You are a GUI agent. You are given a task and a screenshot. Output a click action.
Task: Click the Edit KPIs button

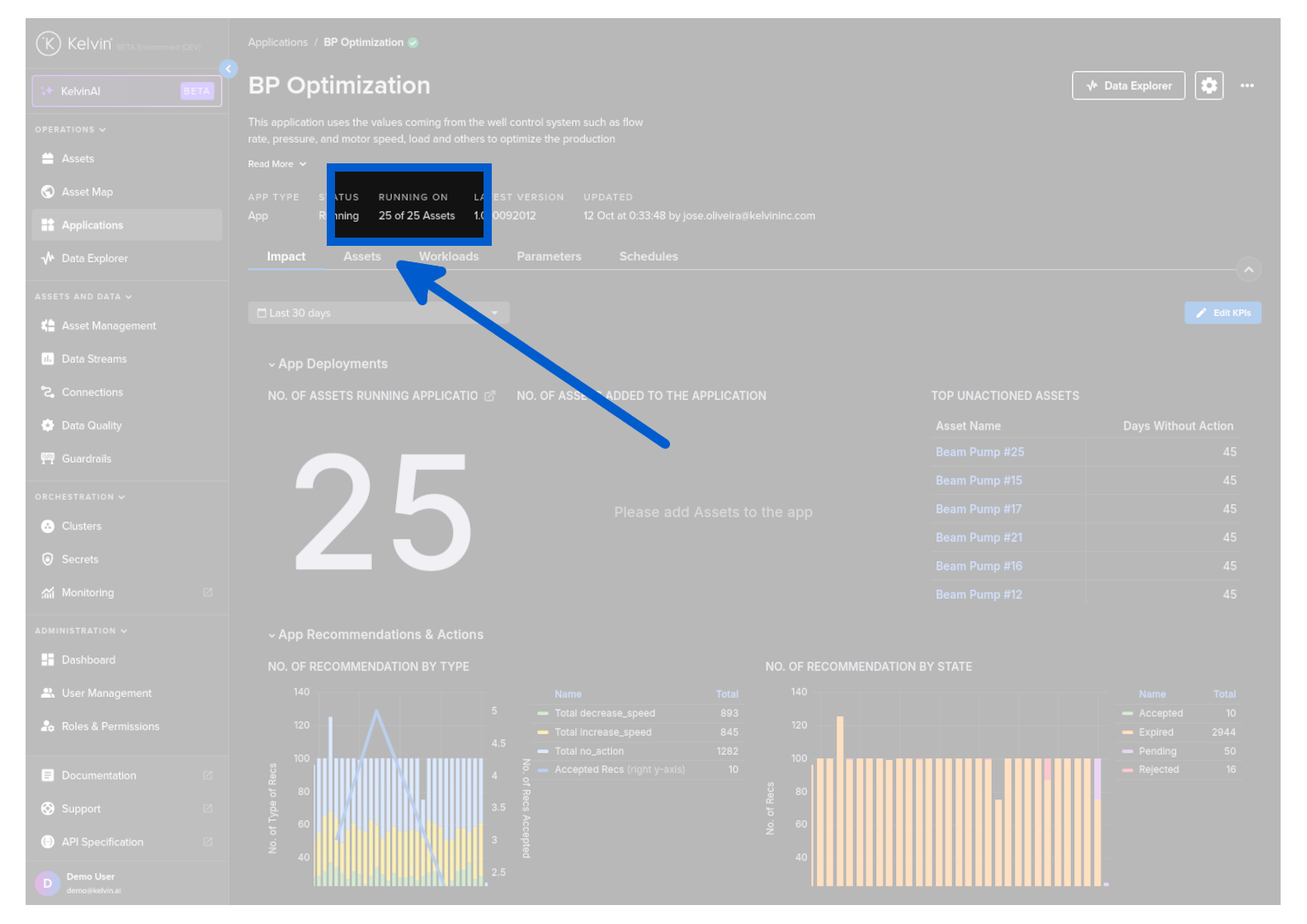1222,313
